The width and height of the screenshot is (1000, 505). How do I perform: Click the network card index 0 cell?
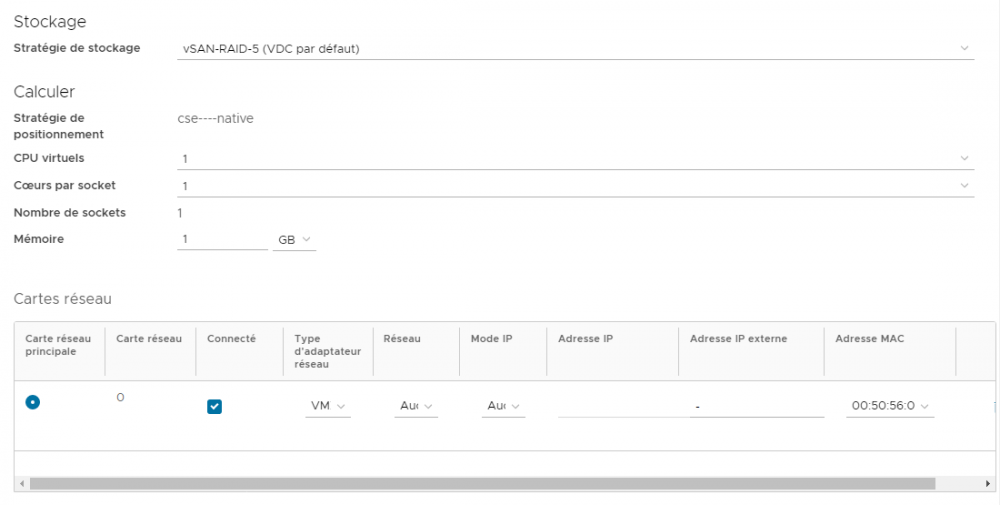(121, 397)
